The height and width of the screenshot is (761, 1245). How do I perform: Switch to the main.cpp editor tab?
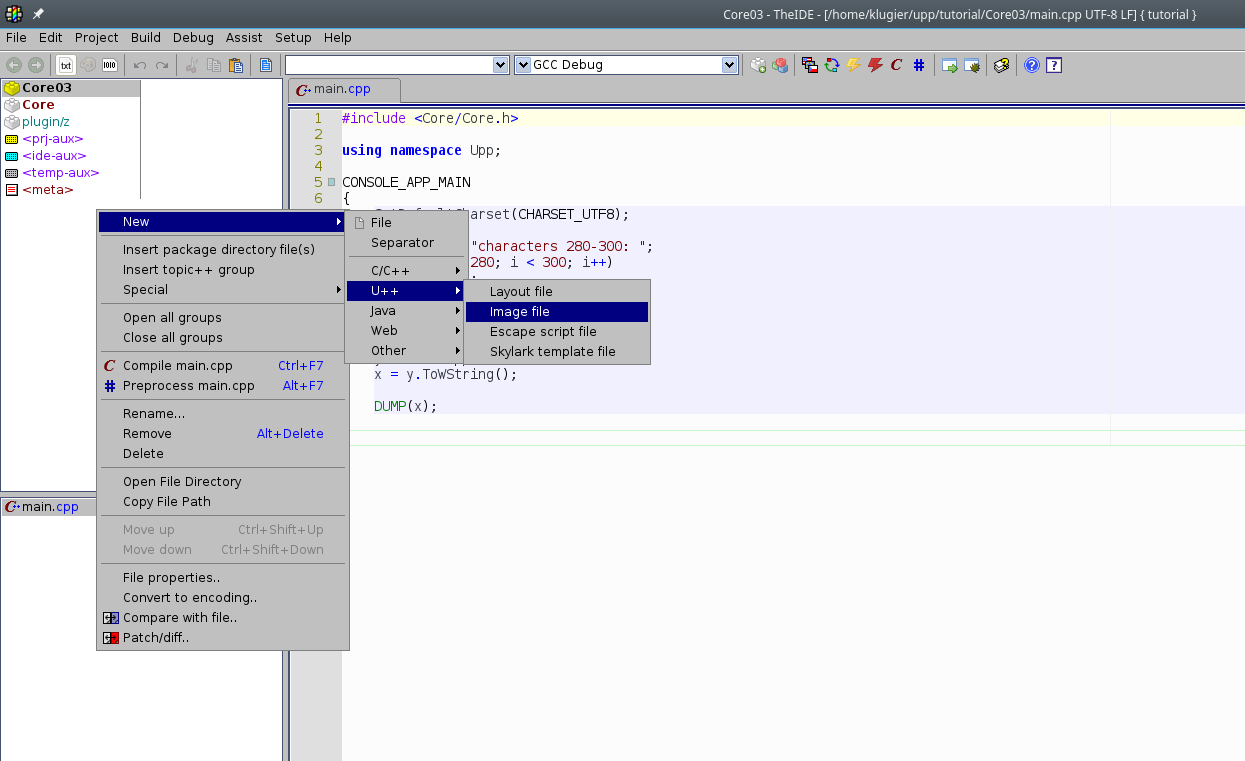pos(342,89)
